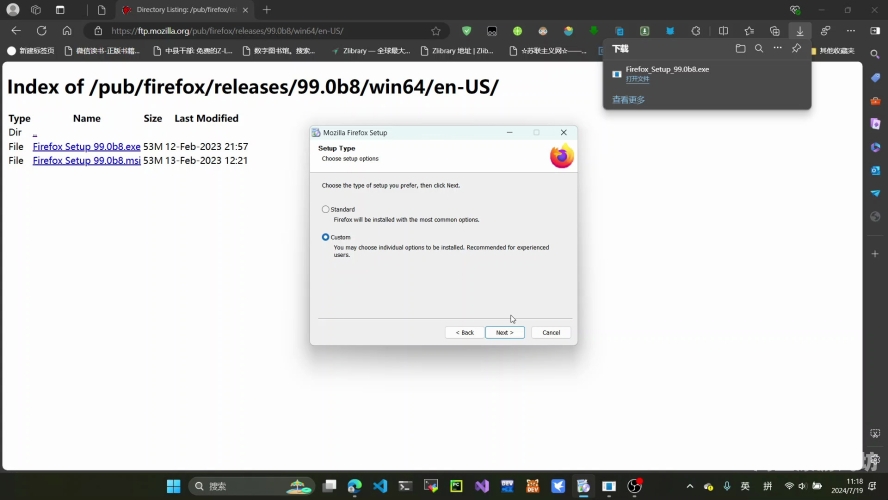Open a new browser tab

click(267, 10)
